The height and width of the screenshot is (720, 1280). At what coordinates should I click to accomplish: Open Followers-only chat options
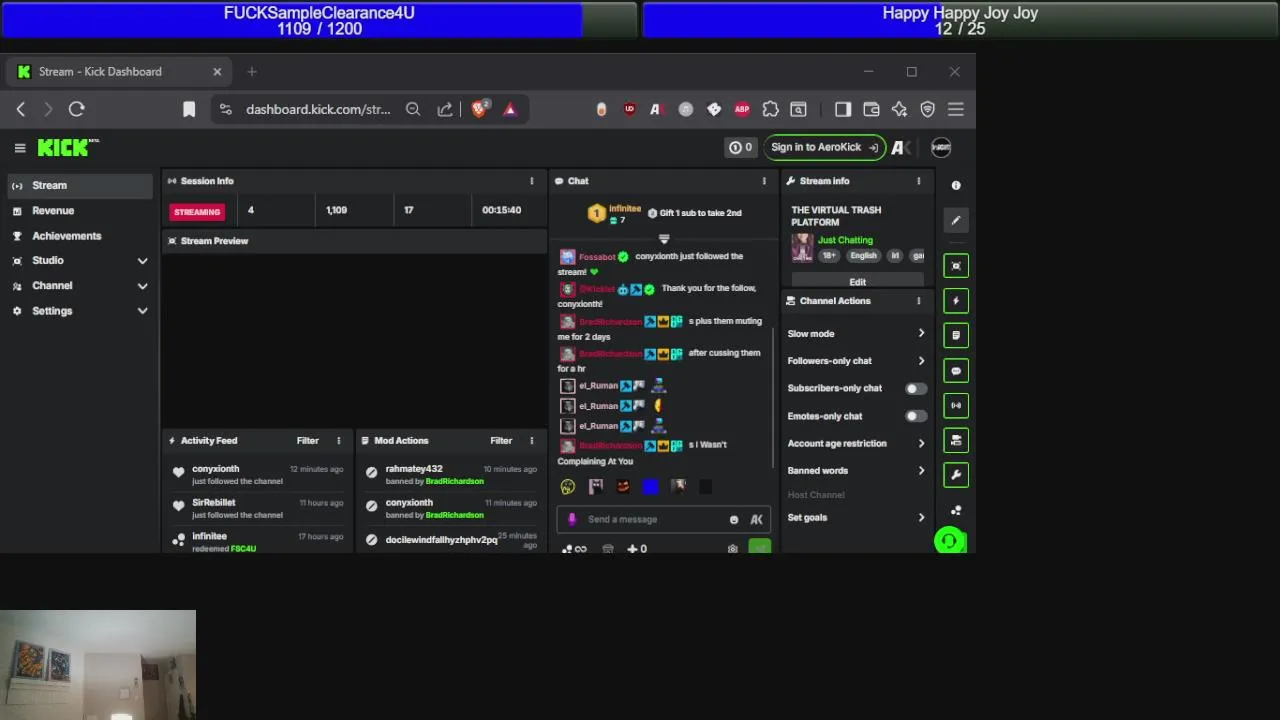point(856,361)
